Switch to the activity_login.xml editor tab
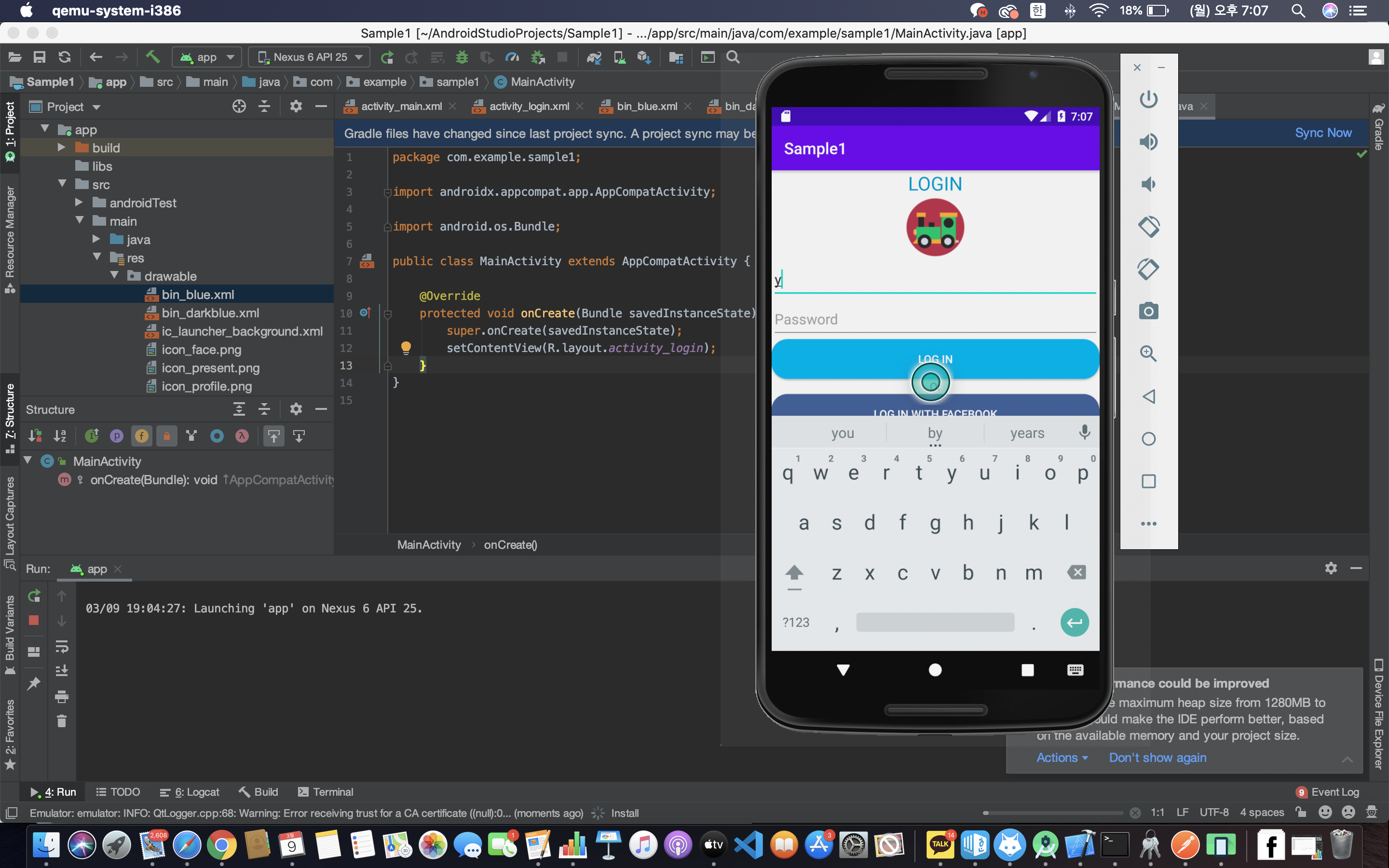The width and height of the screenshot is (1389, 868). 528,106
